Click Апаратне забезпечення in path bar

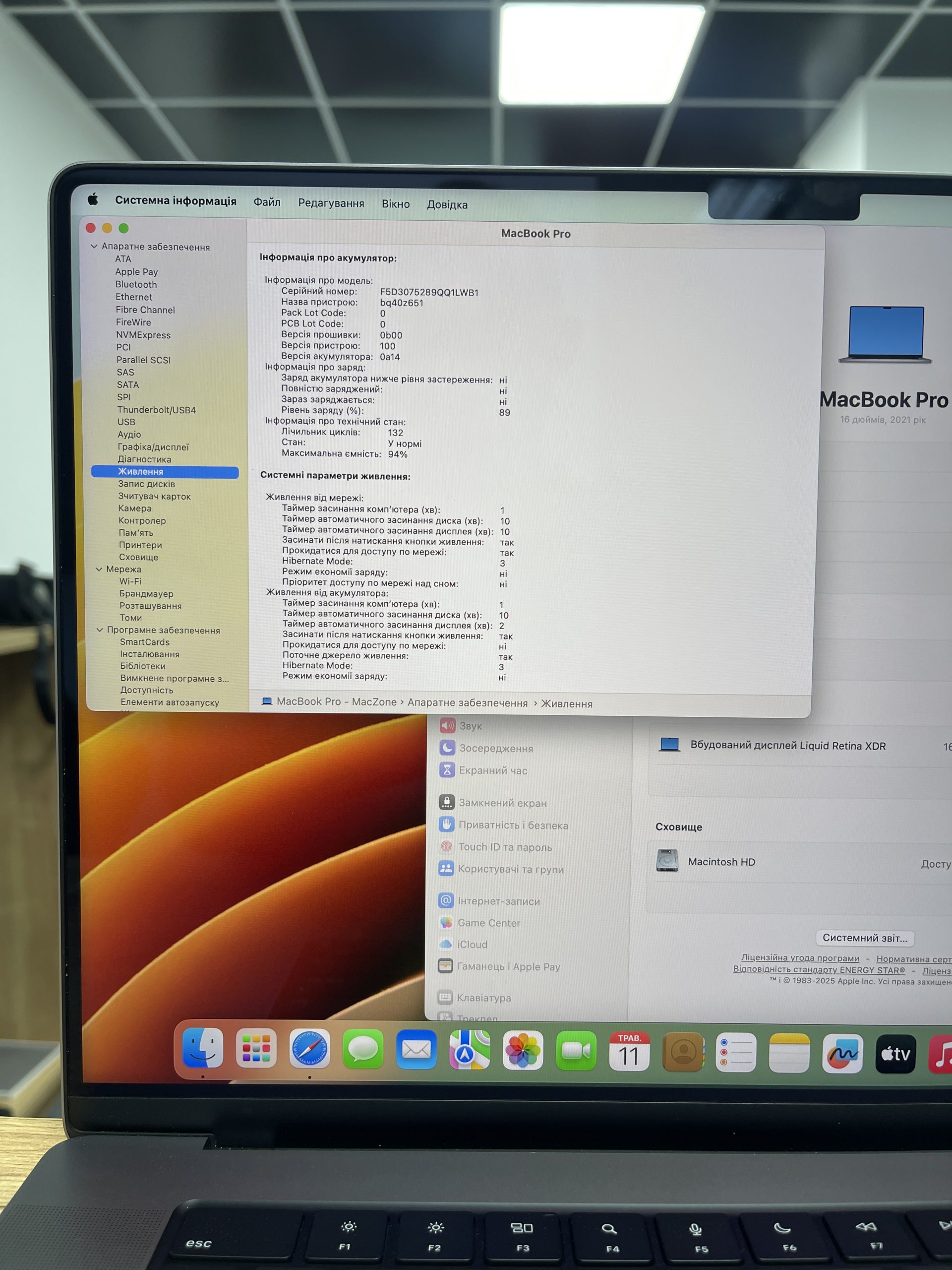467,703
